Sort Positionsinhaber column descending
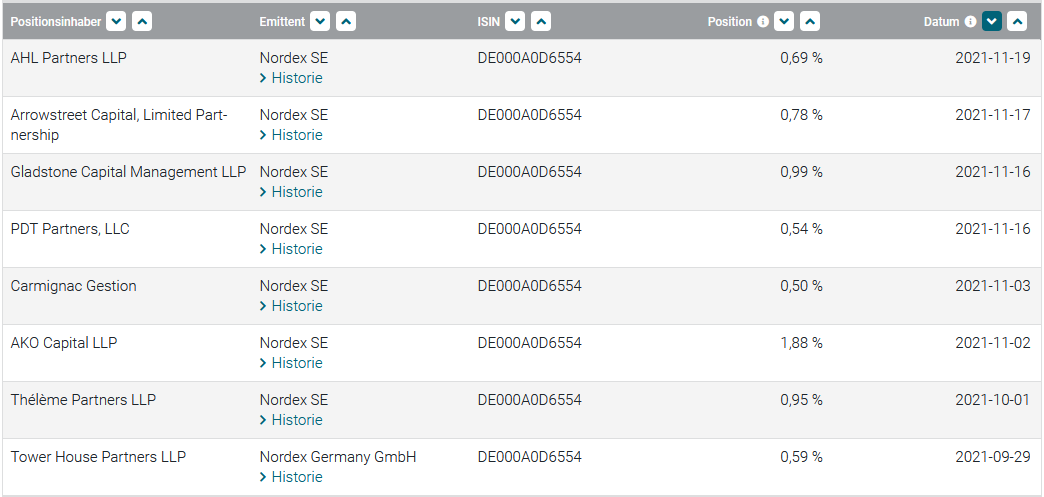This screenshot has height=497, width=1044. coord(116,21)
